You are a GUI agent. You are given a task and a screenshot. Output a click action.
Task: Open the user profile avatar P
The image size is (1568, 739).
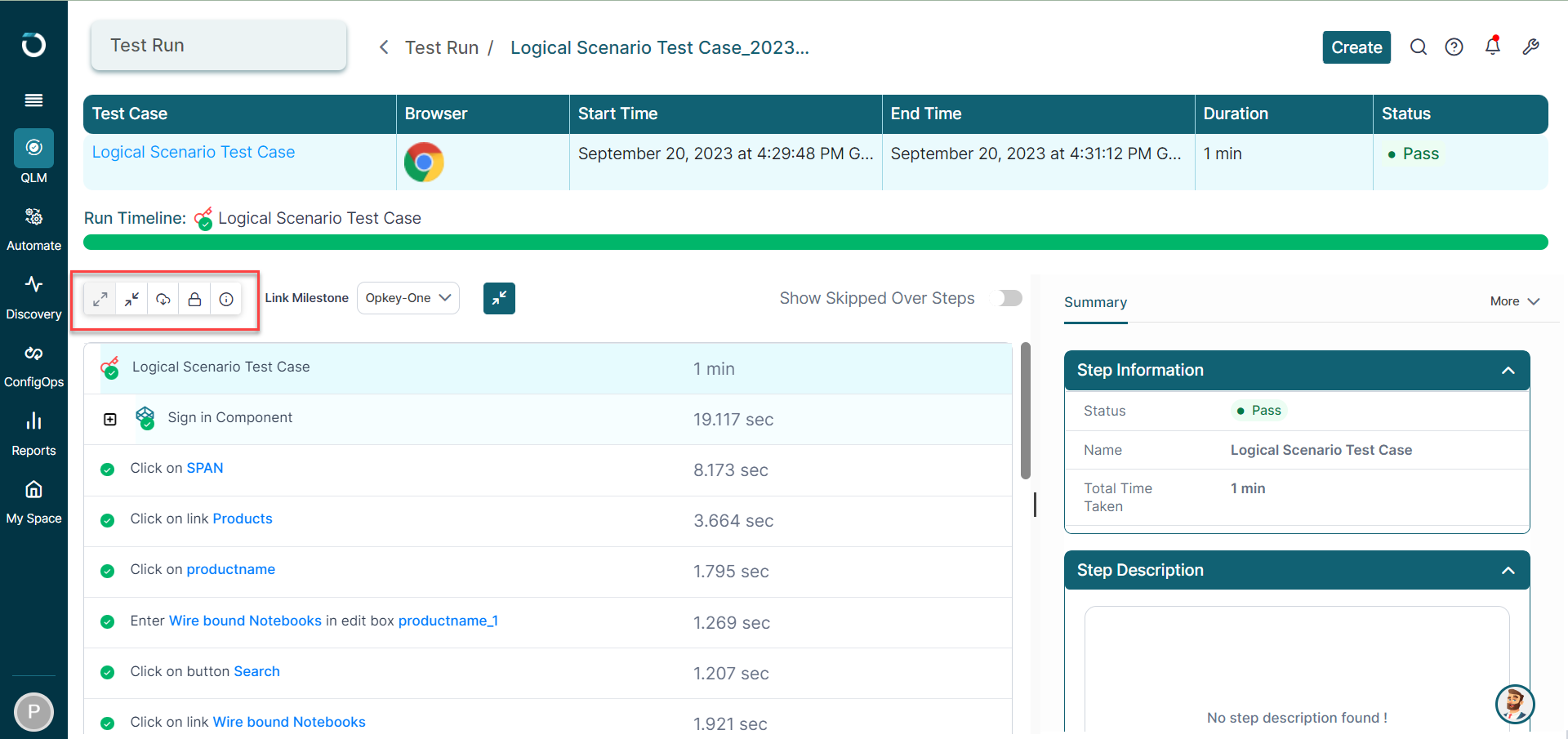click(33, 712)
